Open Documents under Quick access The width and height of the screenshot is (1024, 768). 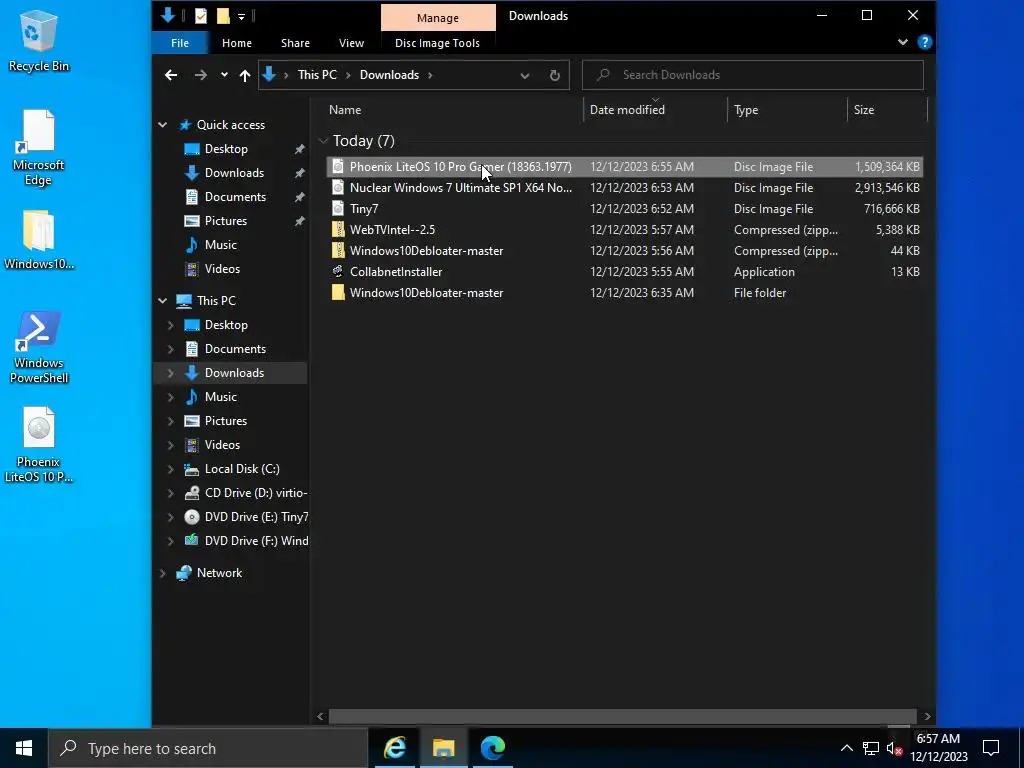[x=234, y=197]
